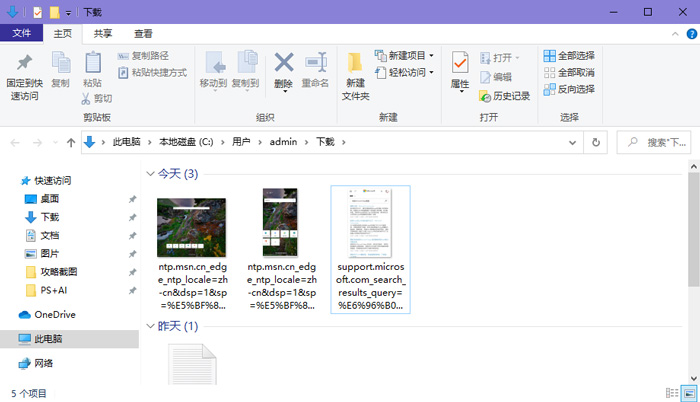Click the Copy icon in clipboard group

pyautogui.click(x=61, y=63)
